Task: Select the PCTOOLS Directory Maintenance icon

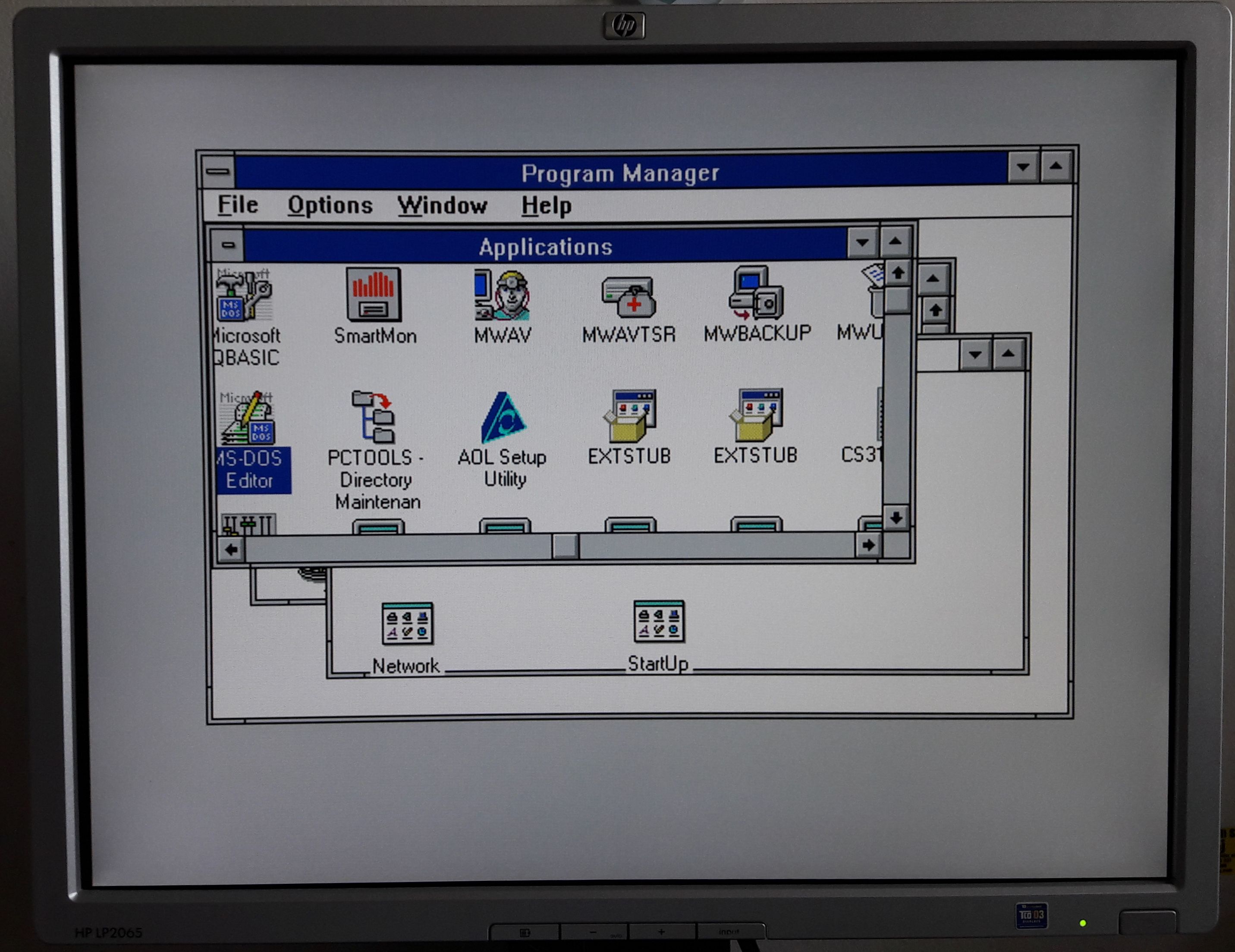Action: (374, 417)
